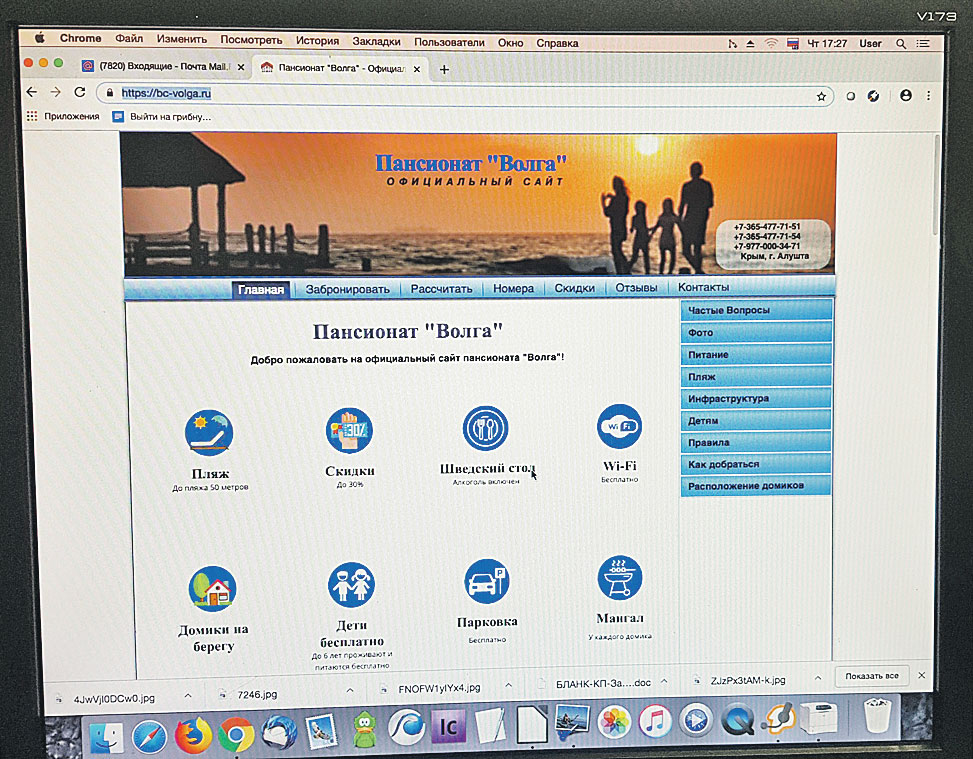The width and height of the screenshot is (973, 759).
Task: Open the 7246.jpg download chevron menu
Action: 350,690
